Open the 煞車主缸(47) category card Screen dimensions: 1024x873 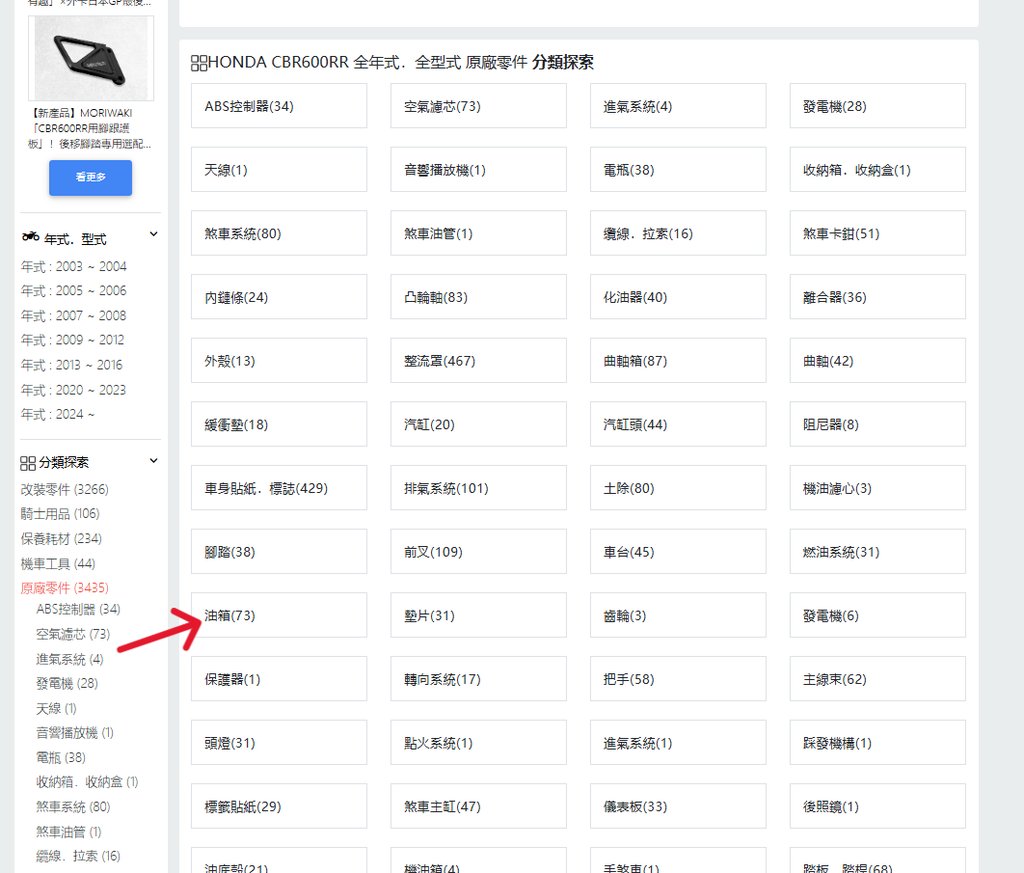[478, 806]
